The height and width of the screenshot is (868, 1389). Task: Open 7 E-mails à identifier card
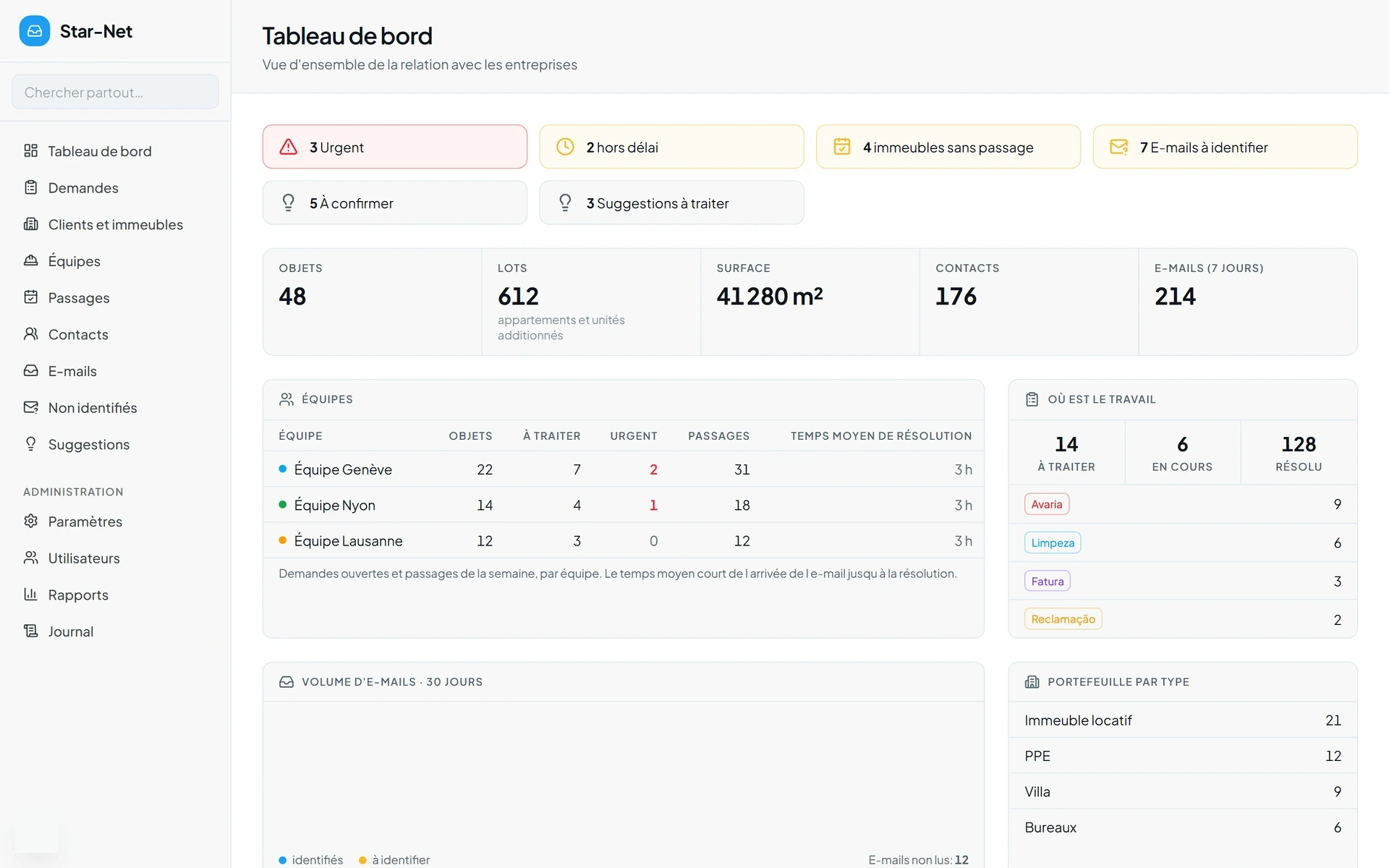(1226, 147)
